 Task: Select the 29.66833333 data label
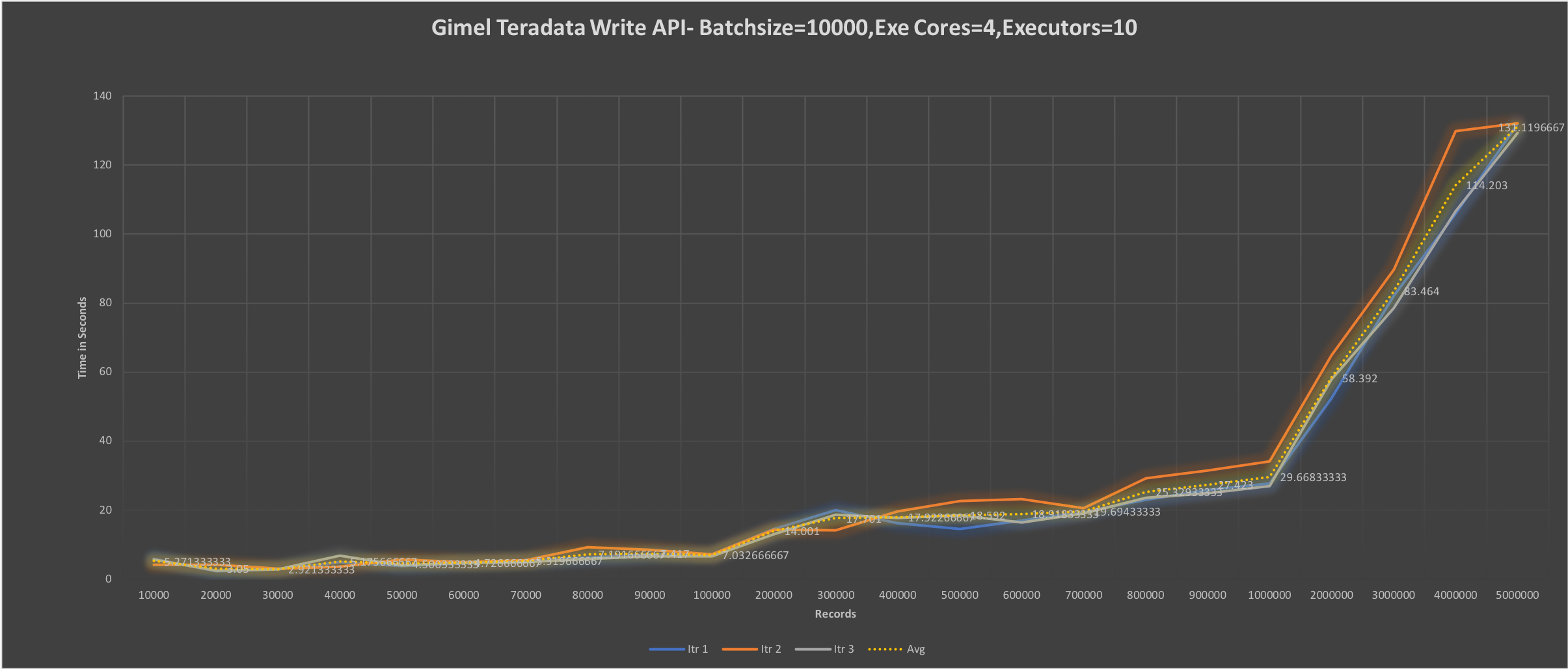point(1314,478)
